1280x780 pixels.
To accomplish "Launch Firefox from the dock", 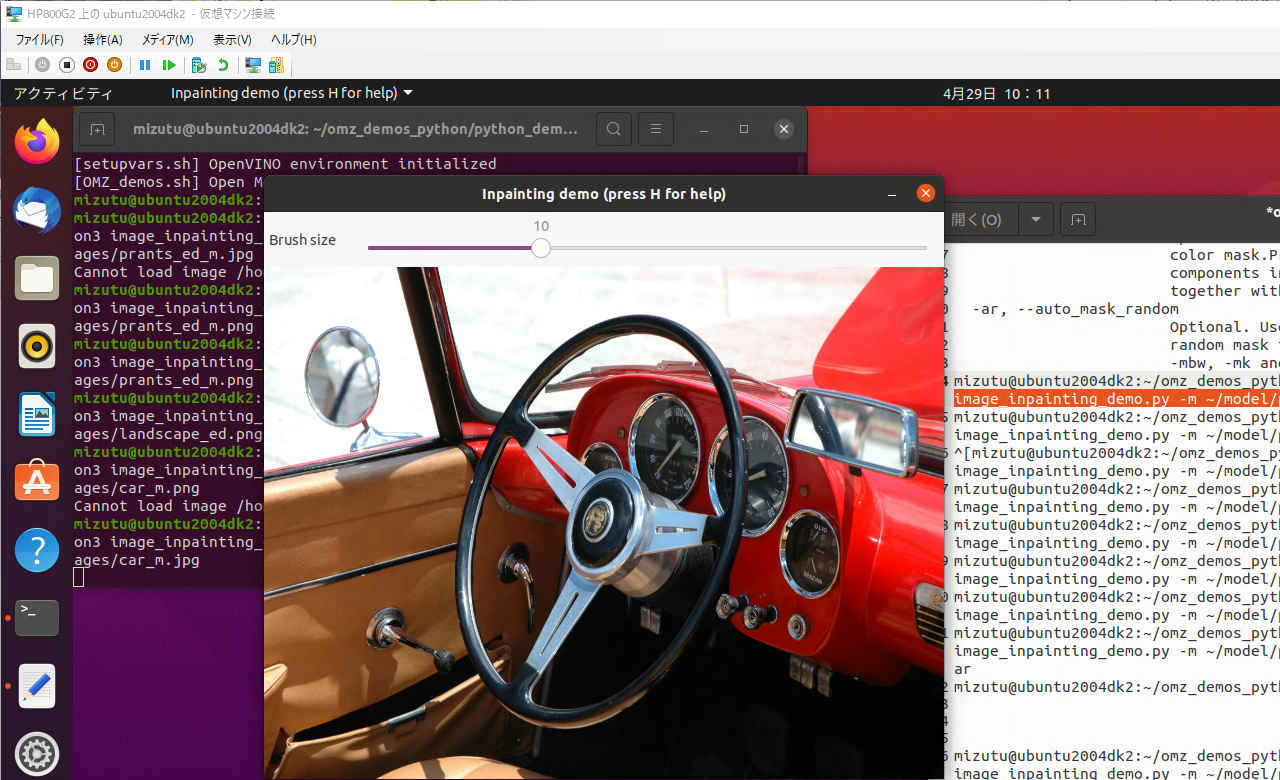I will (x=37, y=142).
